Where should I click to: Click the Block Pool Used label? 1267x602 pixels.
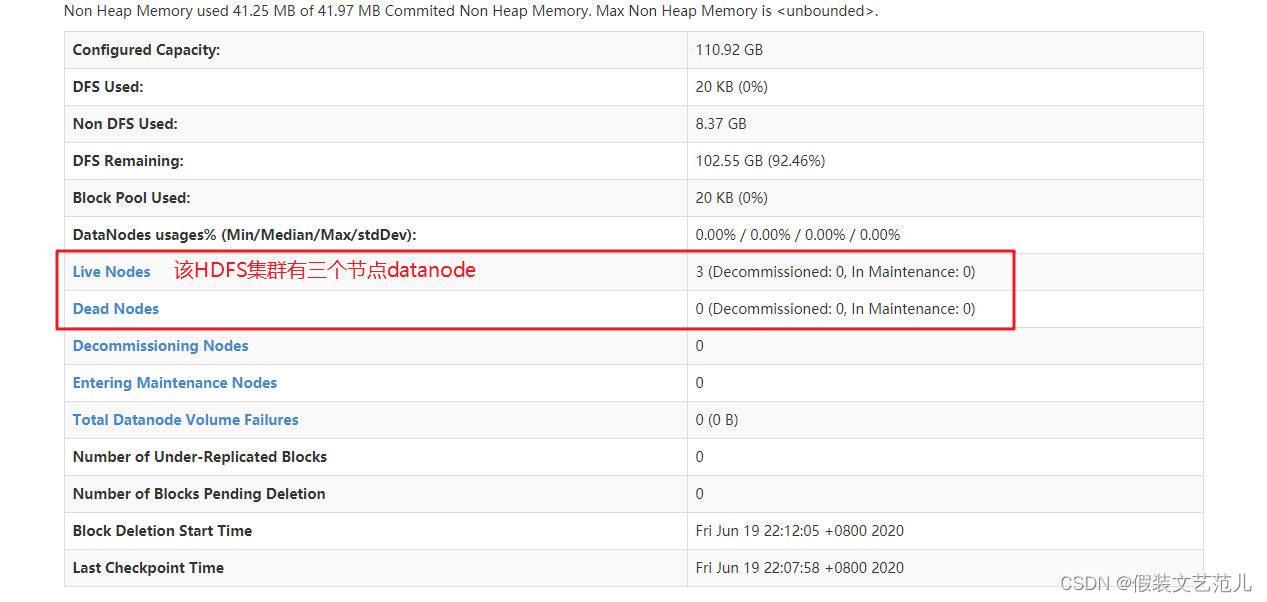[131, 198]
